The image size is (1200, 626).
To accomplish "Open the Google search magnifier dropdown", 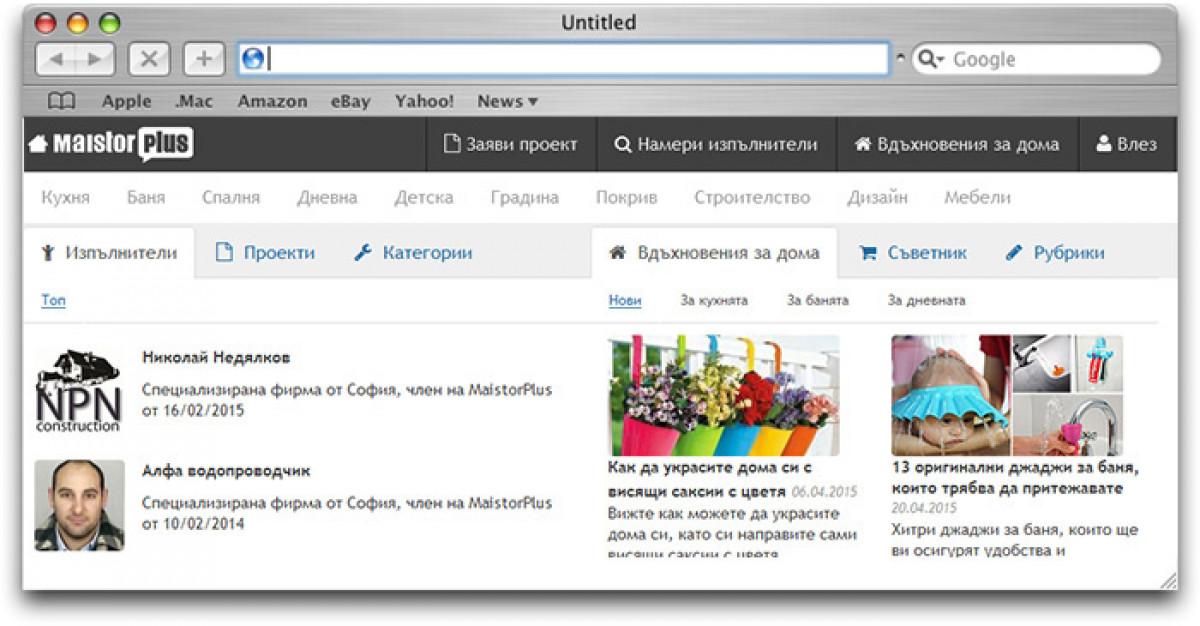I will coord(930,59).
